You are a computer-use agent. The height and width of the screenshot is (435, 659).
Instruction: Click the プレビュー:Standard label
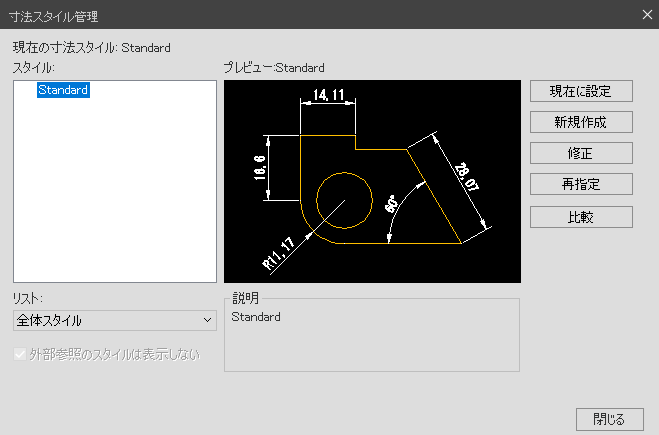tap(274, 68)
